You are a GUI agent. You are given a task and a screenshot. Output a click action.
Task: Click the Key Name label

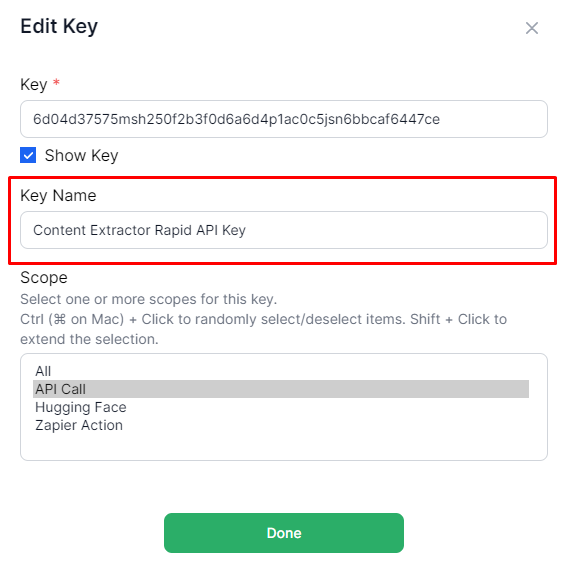(x=58, y=196)
